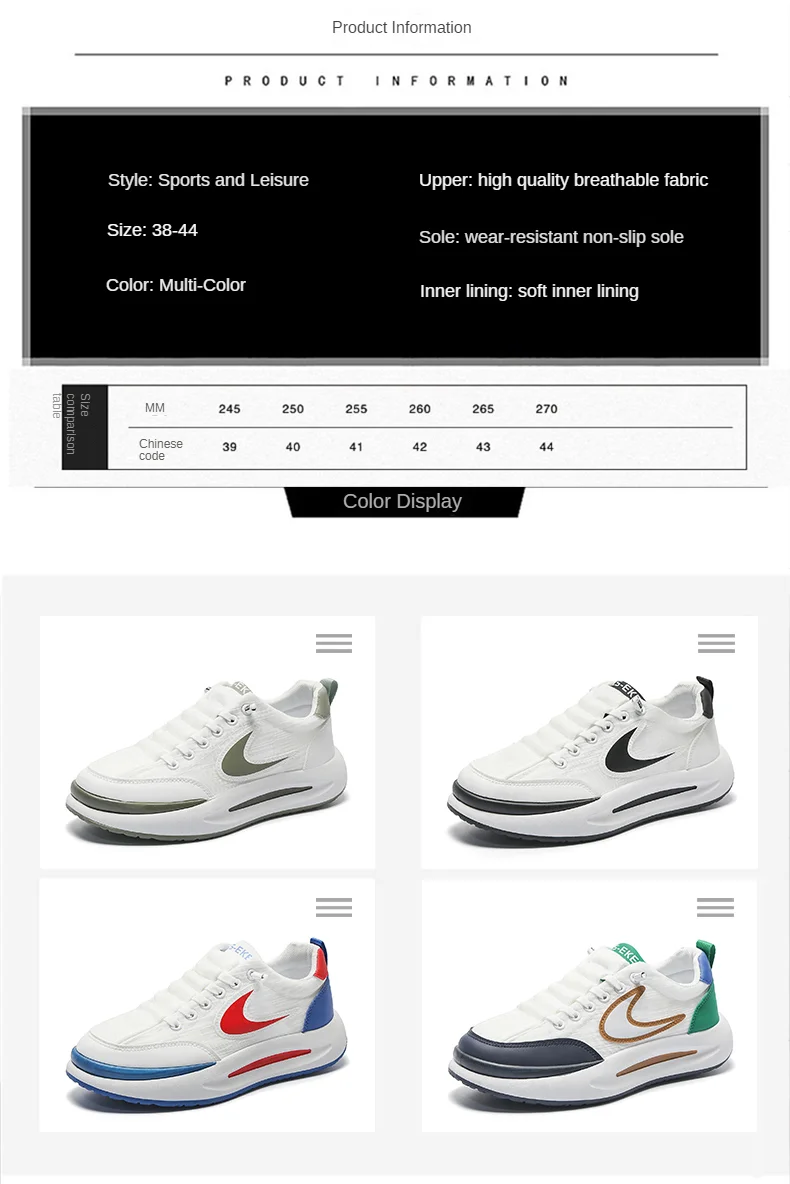
Task: Select the brown outline swoosh sneaker
Action: pyautogui.click(x=591, y=1025)
